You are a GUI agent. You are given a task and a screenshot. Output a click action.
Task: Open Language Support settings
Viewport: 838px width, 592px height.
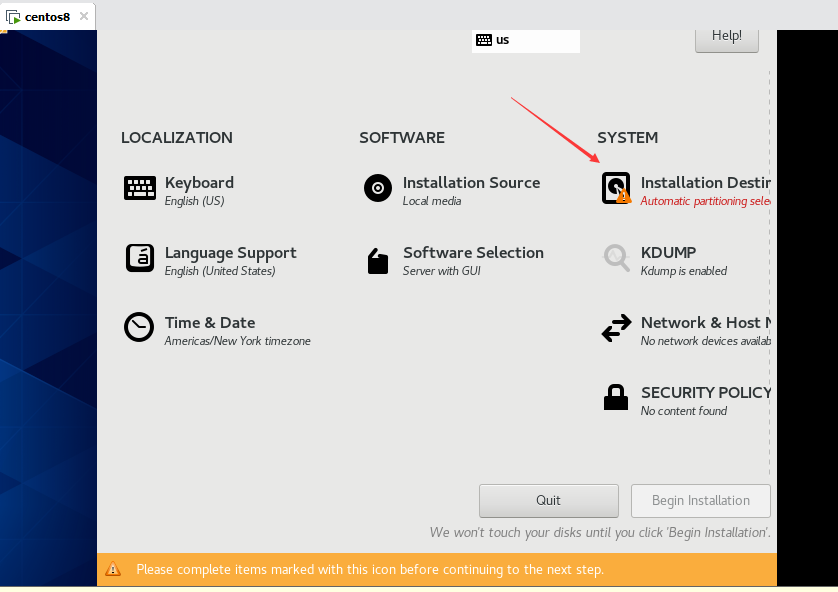click(230, 252)
